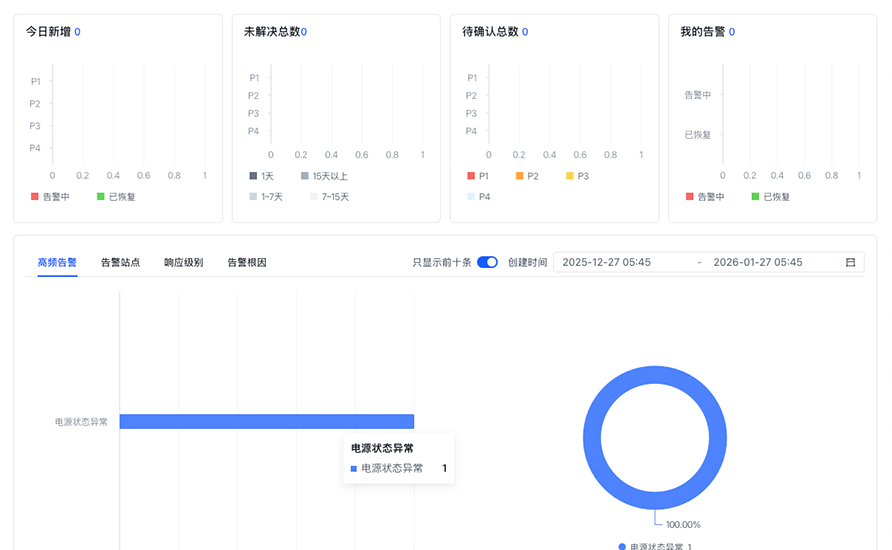892x550 pixels.
Task: Click the 今日新增 count number 0
Action: [77, 32]
